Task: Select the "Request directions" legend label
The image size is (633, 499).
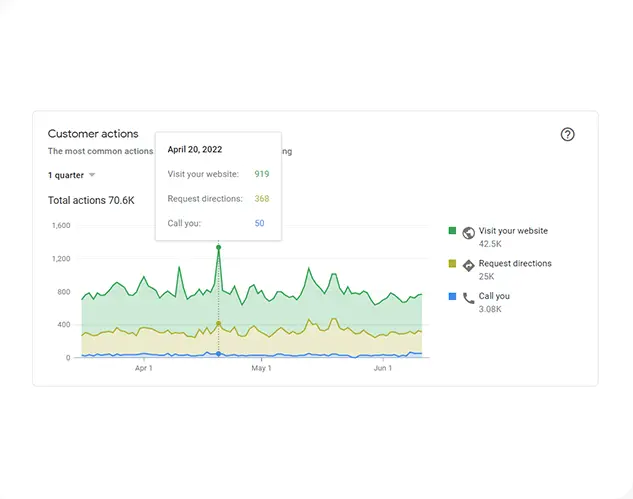Action: coord(515,264)
